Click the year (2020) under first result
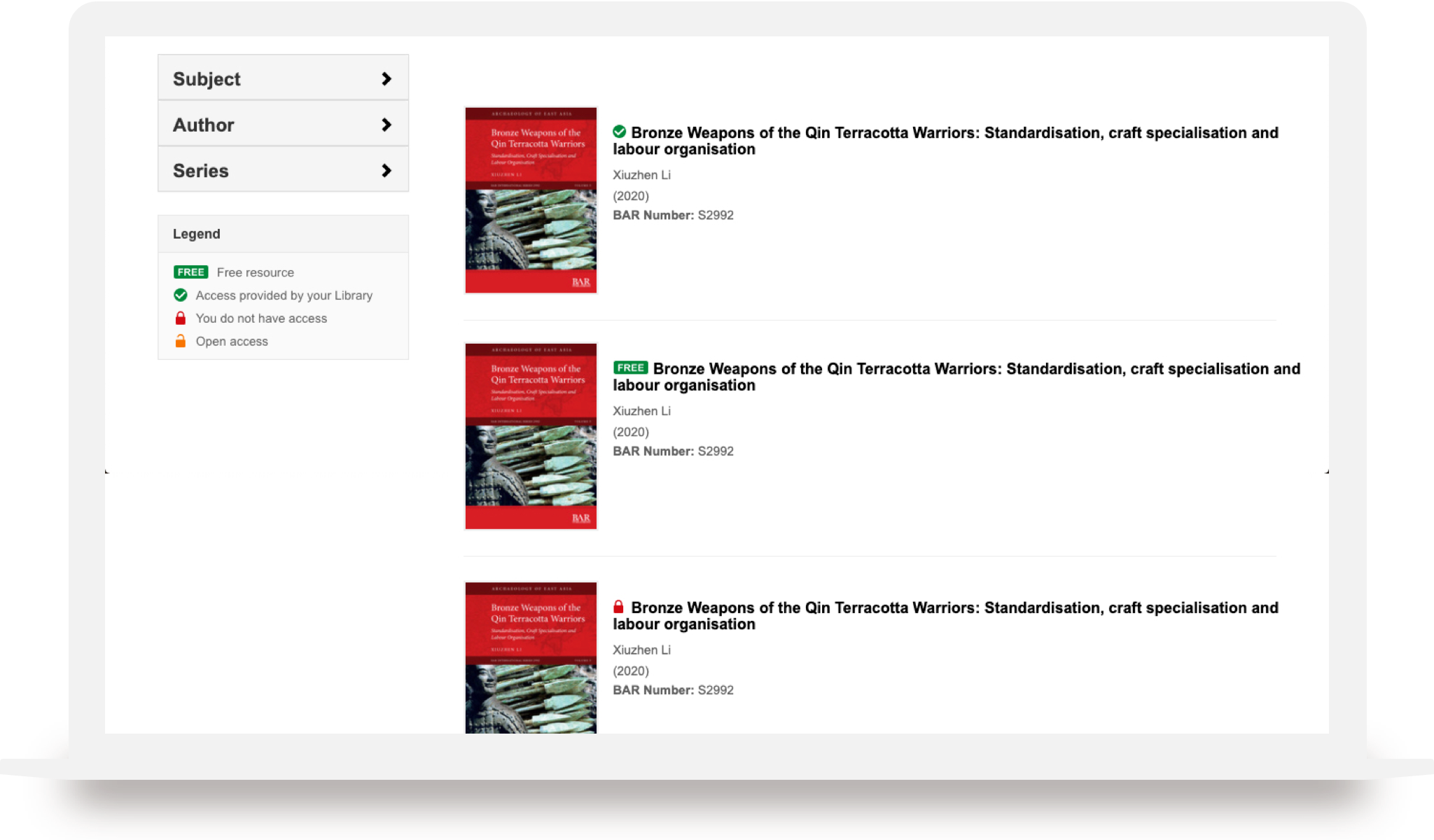Viewport: 1434px width, 840px height. pyautogui.click(x=631, y=196)
